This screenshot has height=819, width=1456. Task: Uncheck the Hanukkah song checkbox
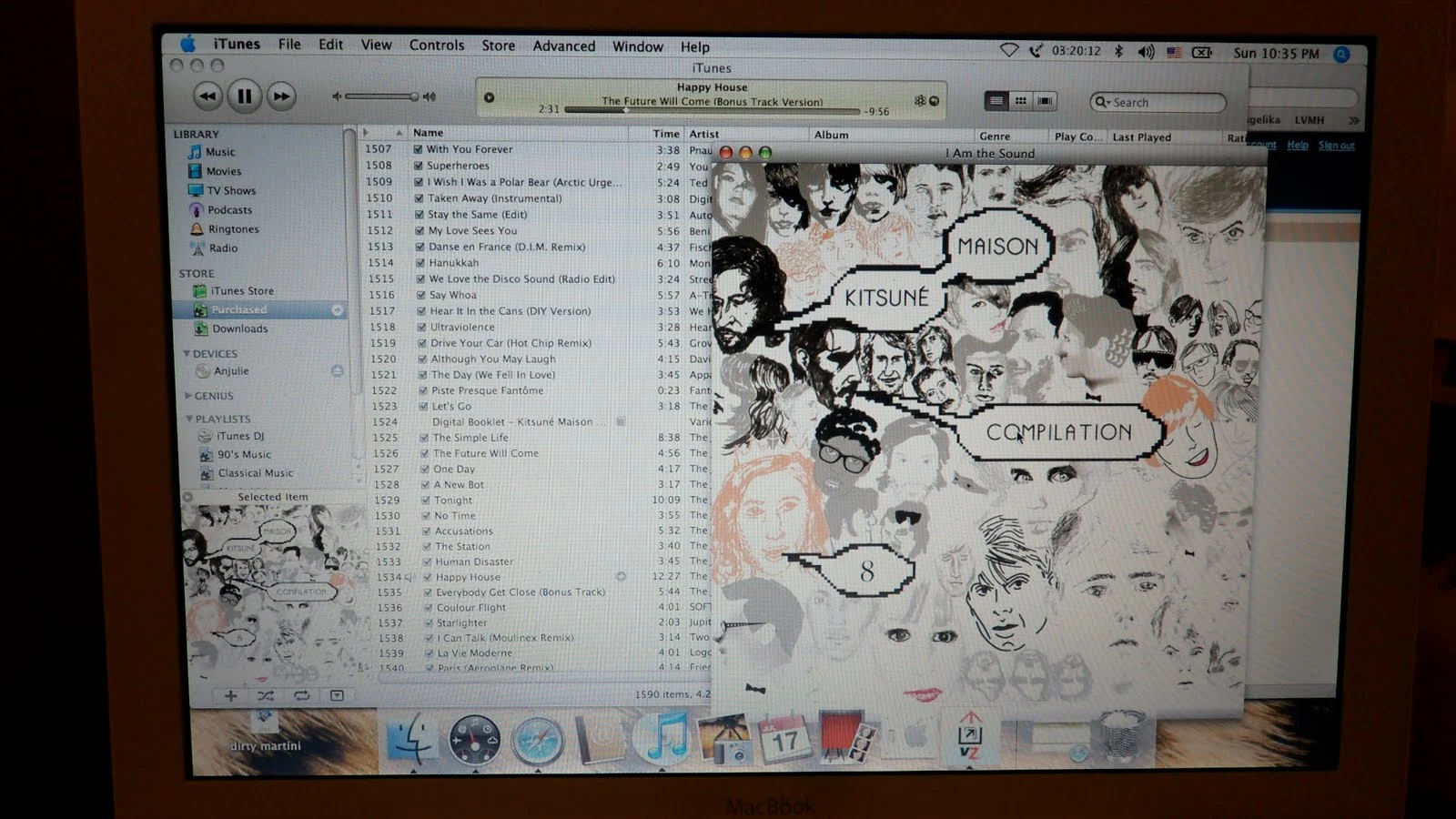point(420,263)
